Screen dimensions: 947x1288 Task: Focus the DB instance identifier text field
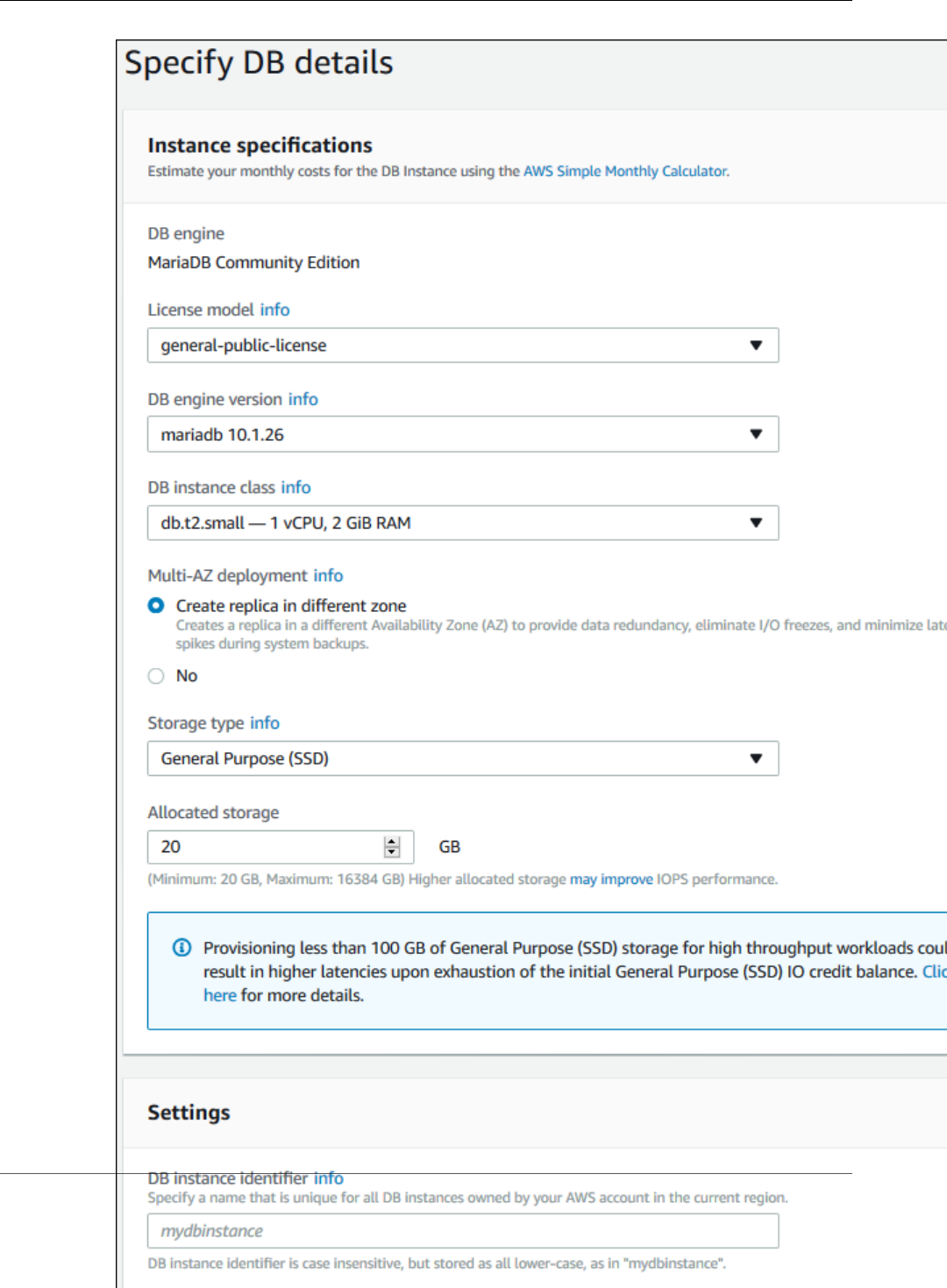click(462, 1231)
